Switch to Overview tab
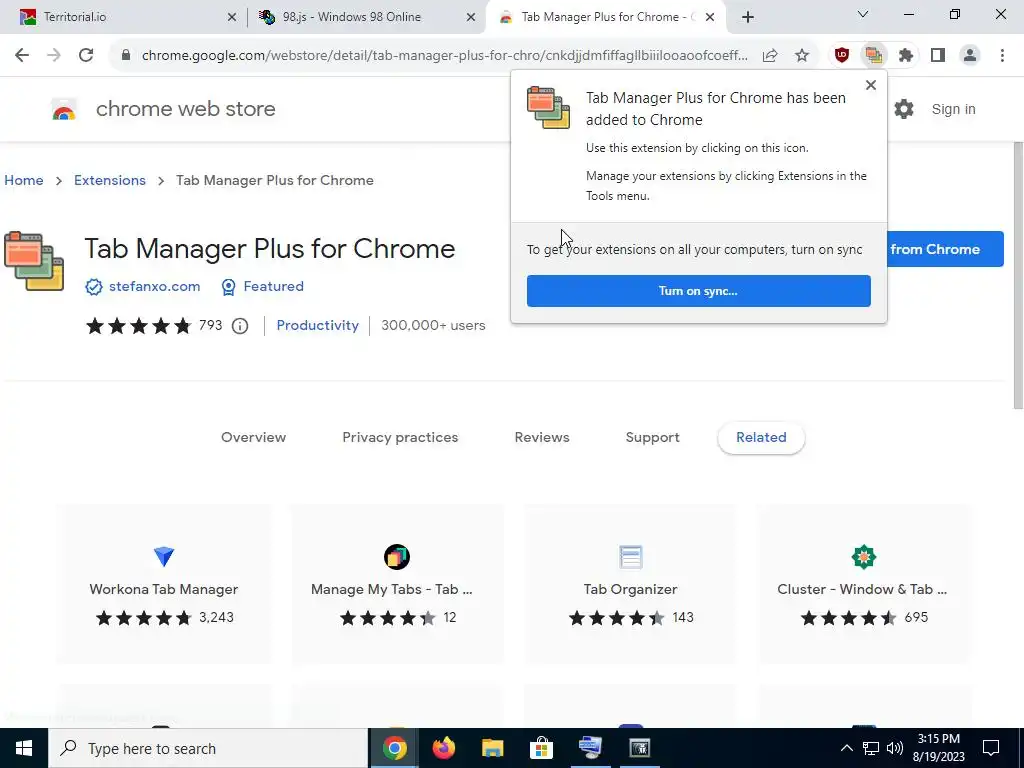 point(253,438)
